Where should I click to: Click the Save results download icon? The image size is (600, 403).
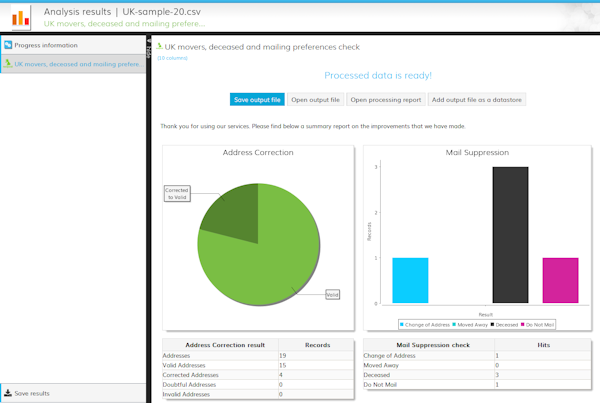point(8,393)
